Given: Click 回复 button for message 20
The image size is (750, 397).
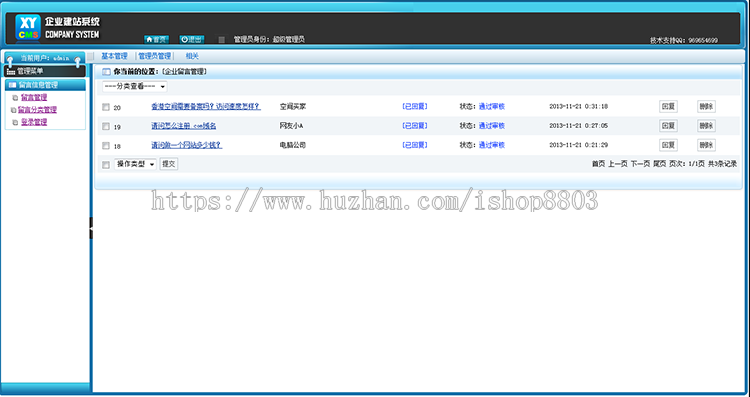Looking at the screenshot, I should tap(668, 106).
